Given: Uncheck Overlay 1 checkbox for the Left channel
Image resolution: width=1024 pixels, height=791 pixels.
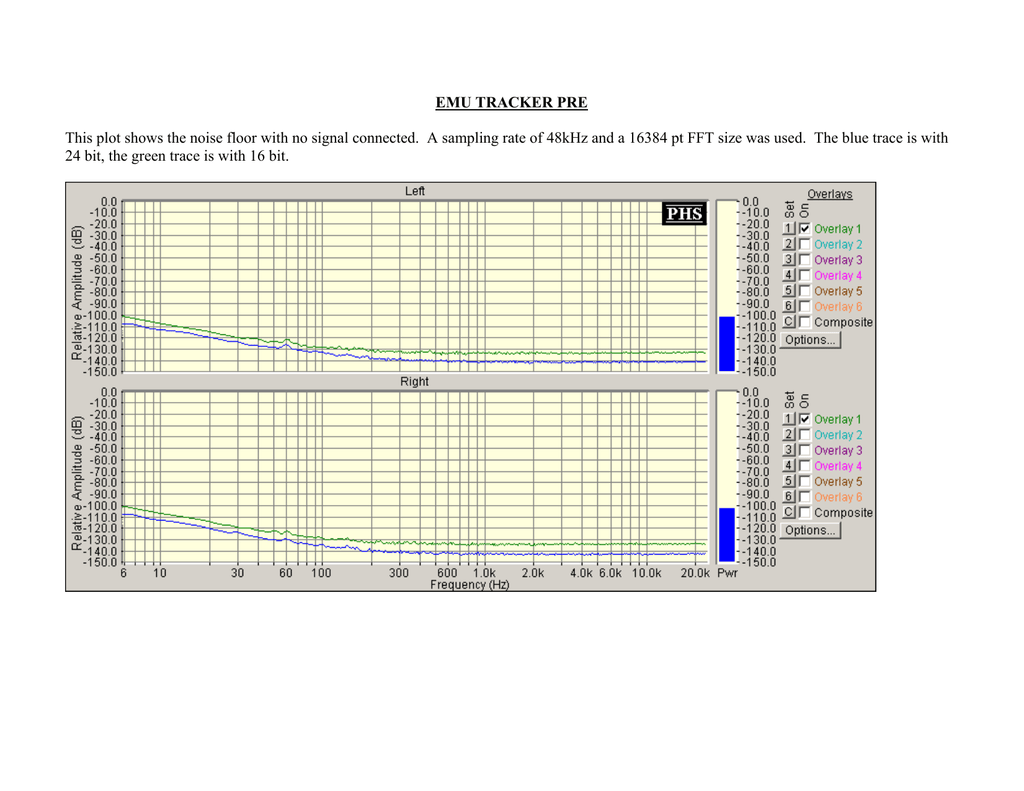Looking at the screenshot, I should point(805,229).
